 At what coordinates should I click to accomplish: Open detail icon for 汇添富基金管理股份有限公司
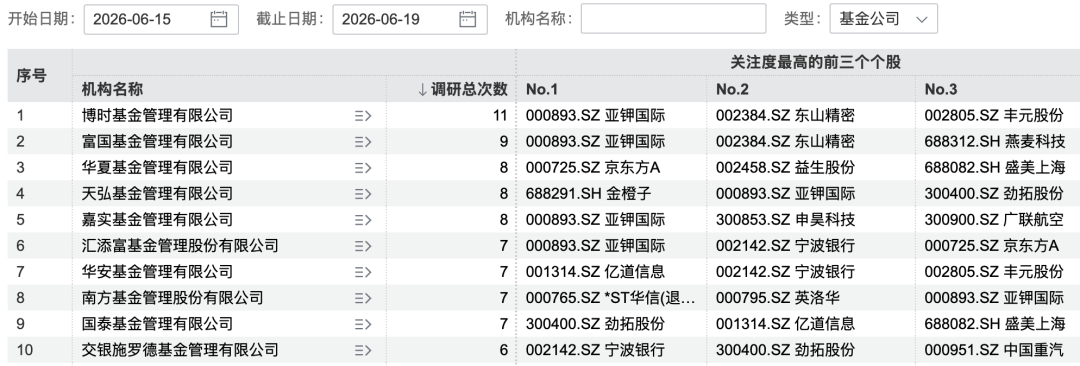pyautogui.click(x=363, y=246)
